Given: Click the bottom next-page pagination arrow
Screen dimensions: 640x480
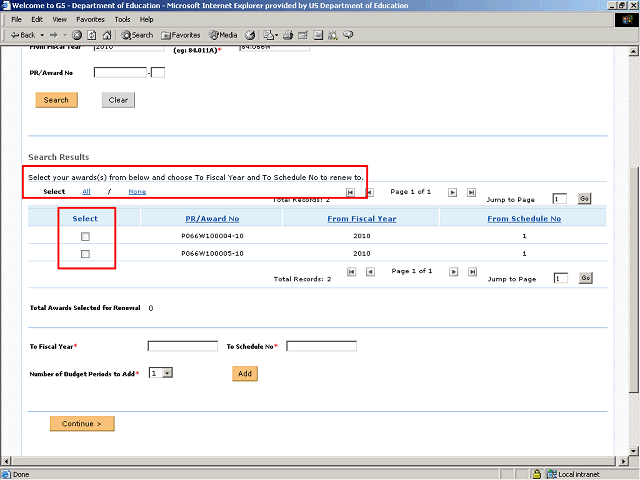Looking at the screenshot, I should coord(452,271).
